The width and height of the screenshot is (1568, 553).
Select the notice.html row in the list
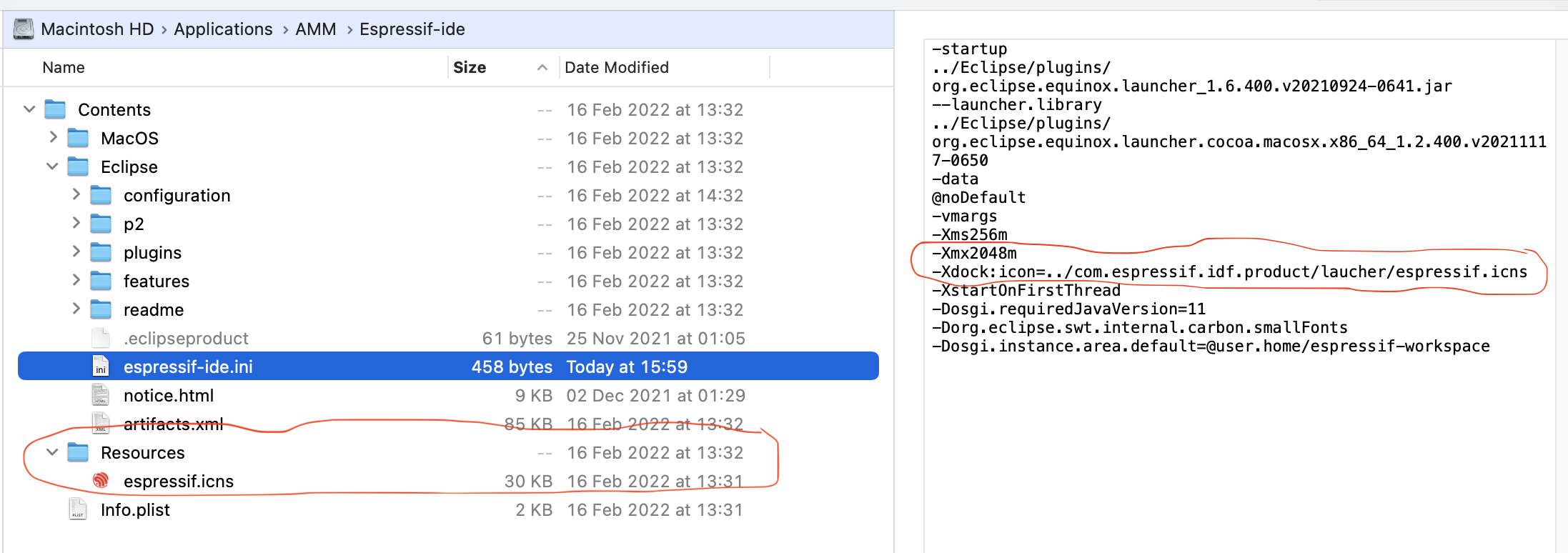286,394
